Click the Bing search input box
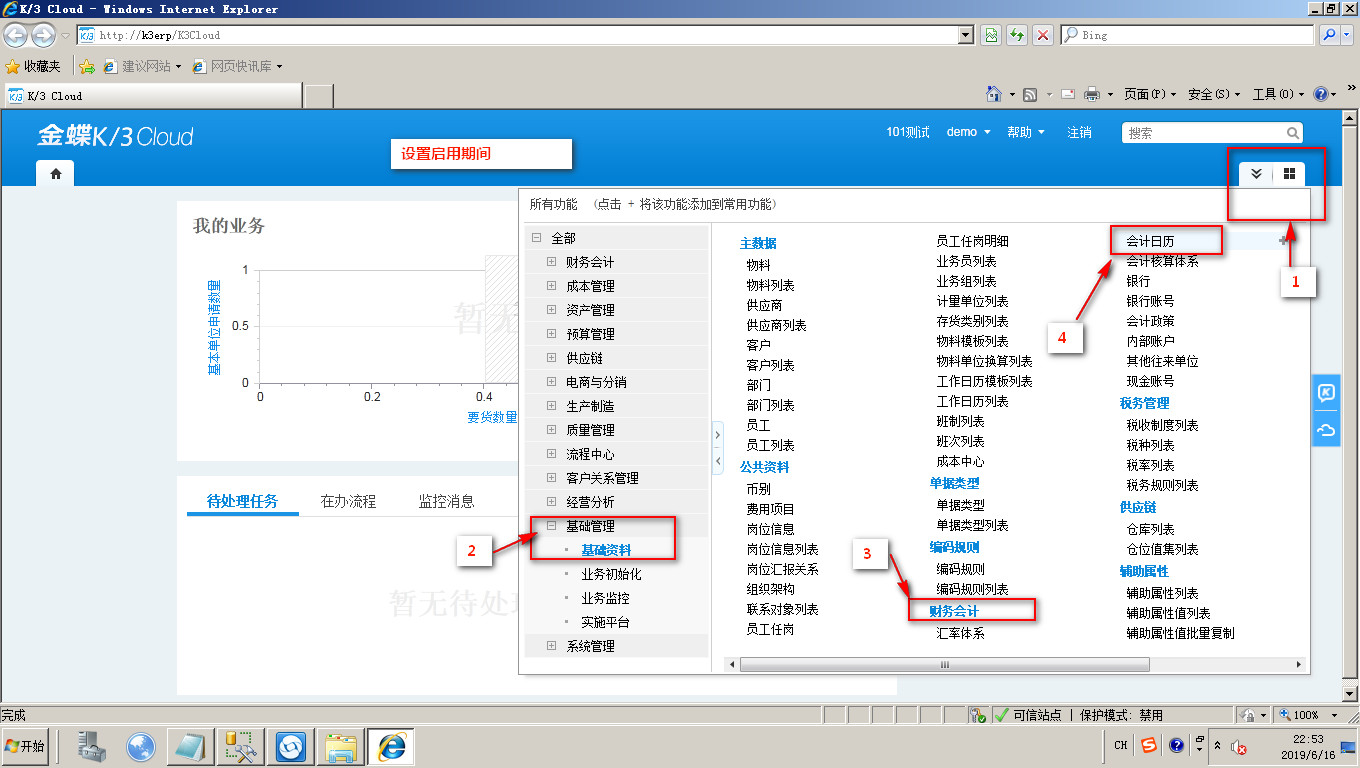Image resolution: width=1360 pixels, height=768 pixels. 1188,35
